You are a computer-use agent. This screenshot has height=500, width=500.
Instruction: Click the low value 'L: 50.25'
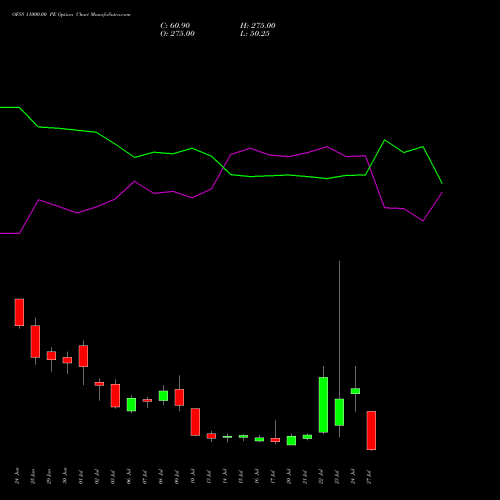pos(255,34)
